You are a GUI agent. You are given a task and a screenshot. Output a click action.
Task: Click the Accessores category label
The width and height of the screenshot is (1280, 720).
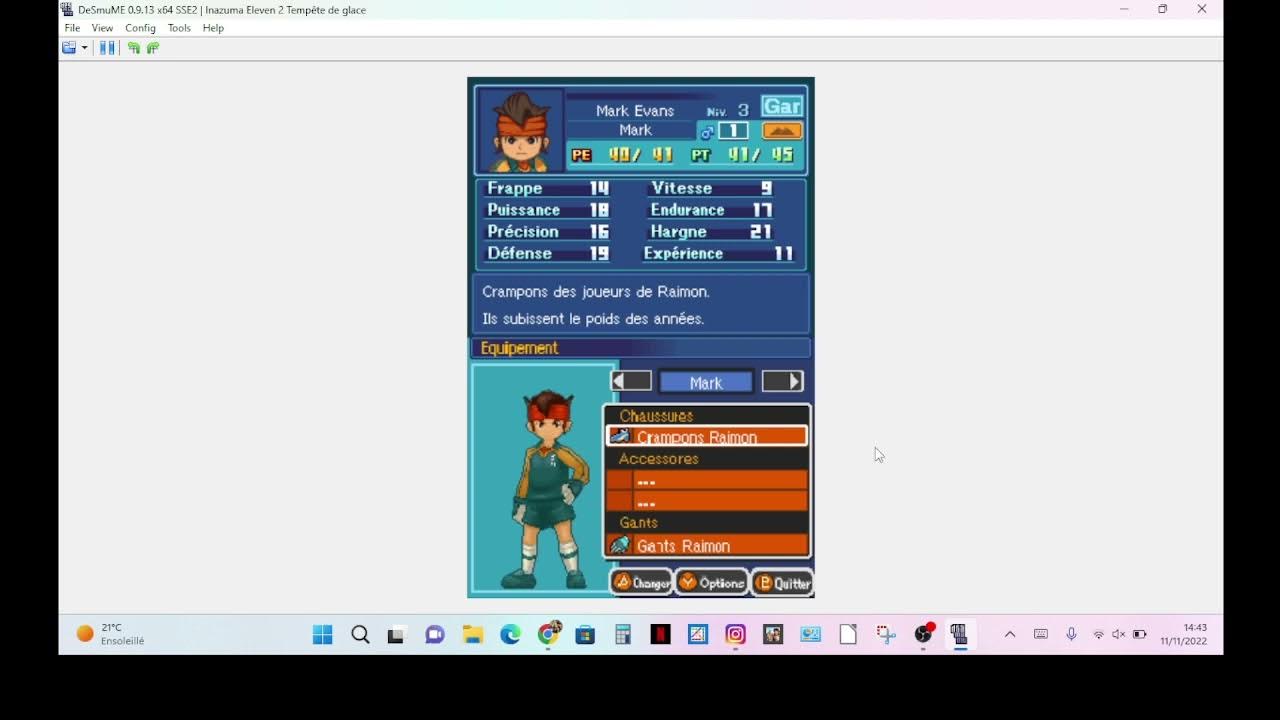pyautogui.click(x=658, y=458)
